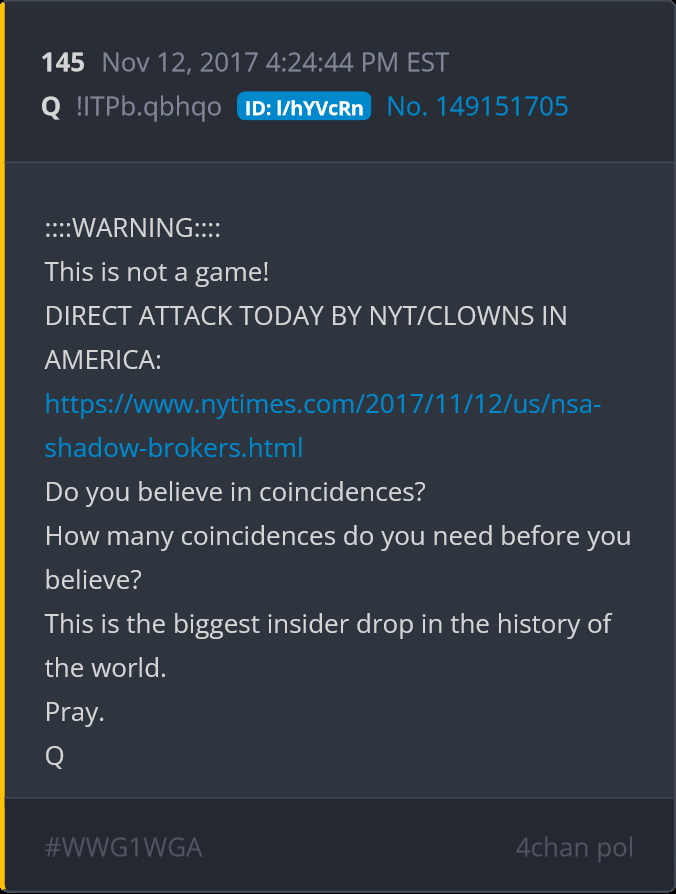This screenshot has width=676, height=894.
Task: Click the ::::WARNING:::: heading line
Action: pos(133,227)
